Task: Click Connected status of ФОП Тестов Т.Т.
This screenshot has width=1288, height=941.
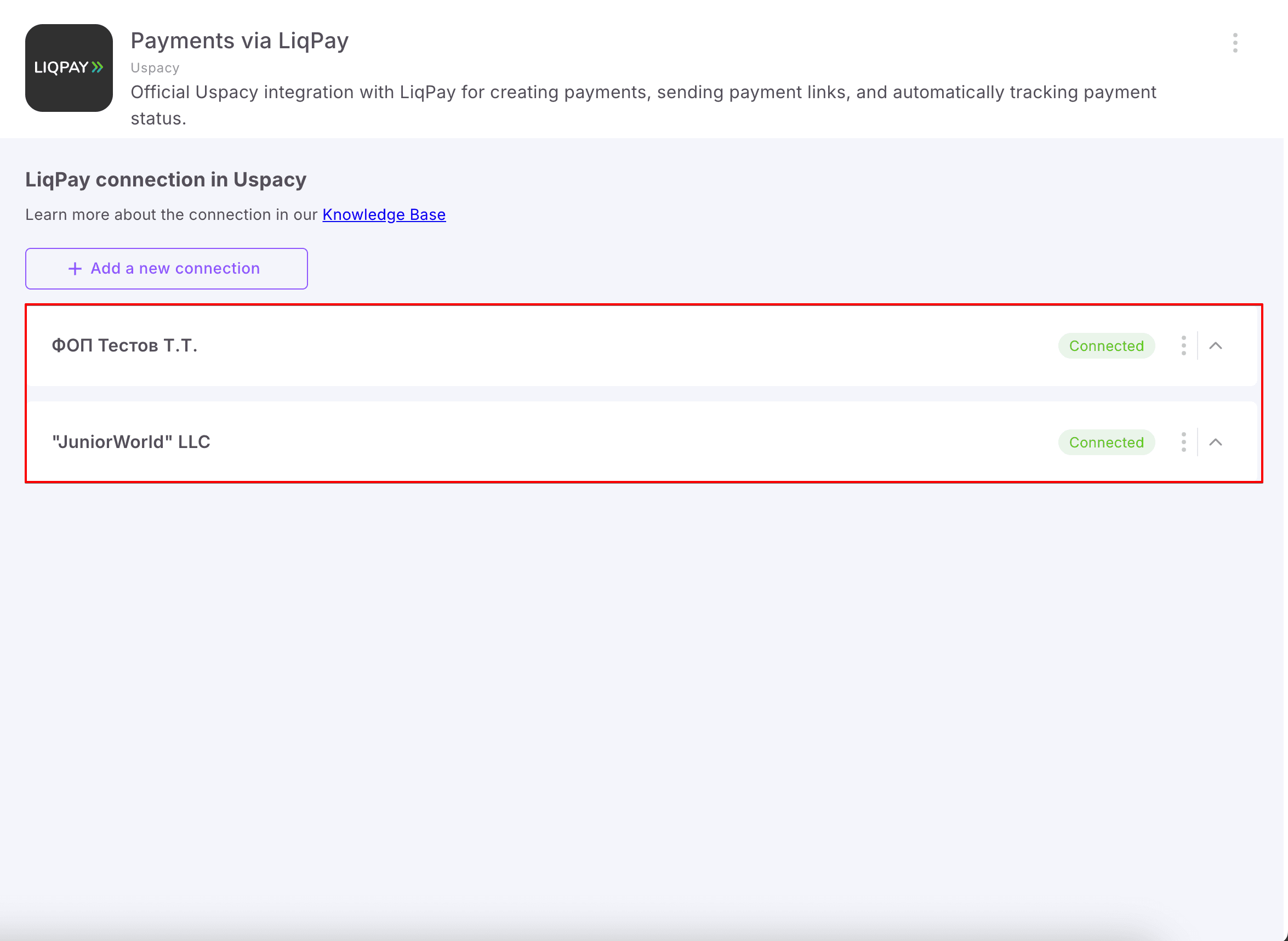Action: [1106, 346]
